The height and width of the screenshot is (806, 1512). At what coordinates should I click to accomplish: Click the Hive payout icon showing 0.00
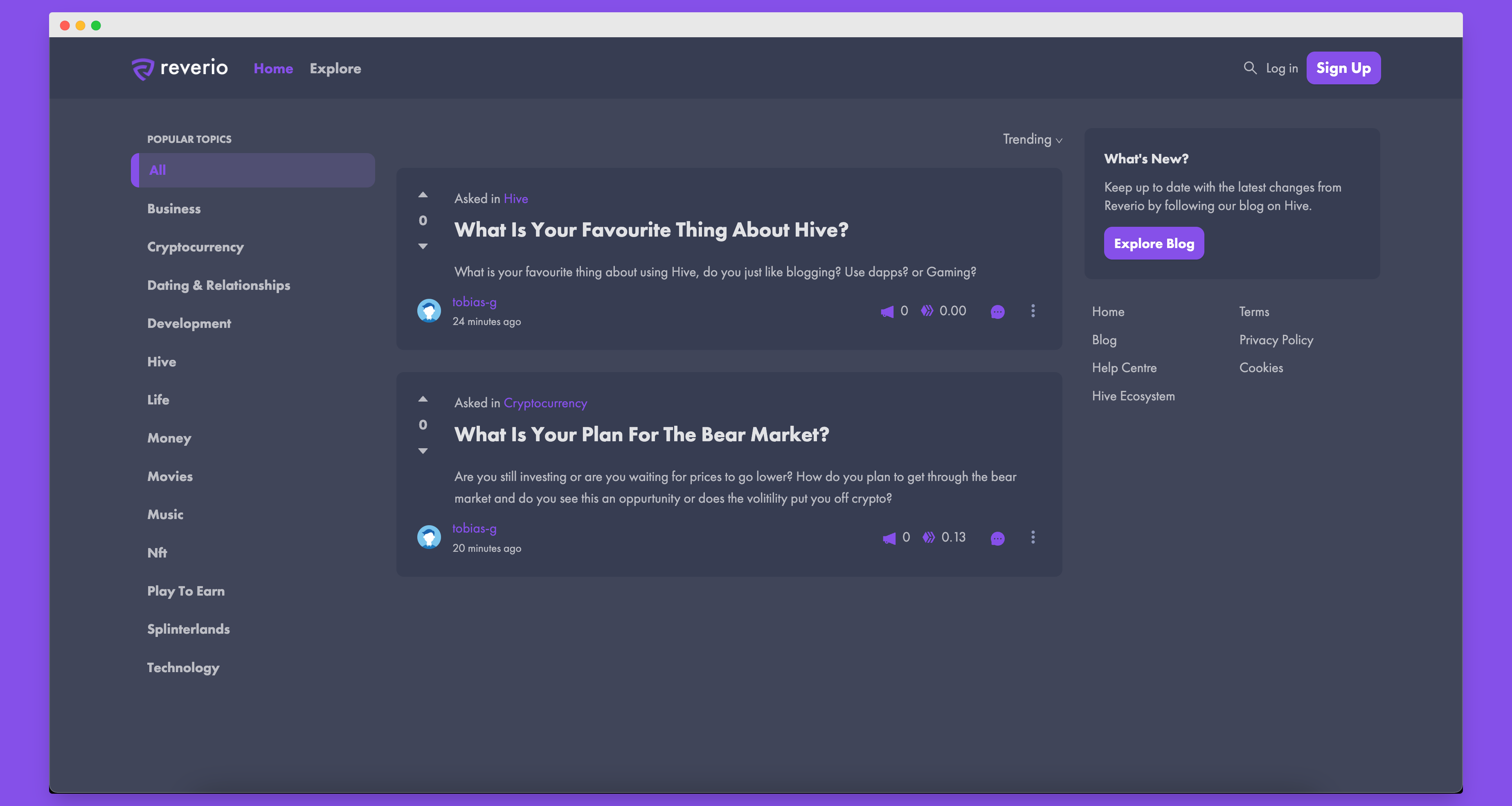(x=927, y=311)
